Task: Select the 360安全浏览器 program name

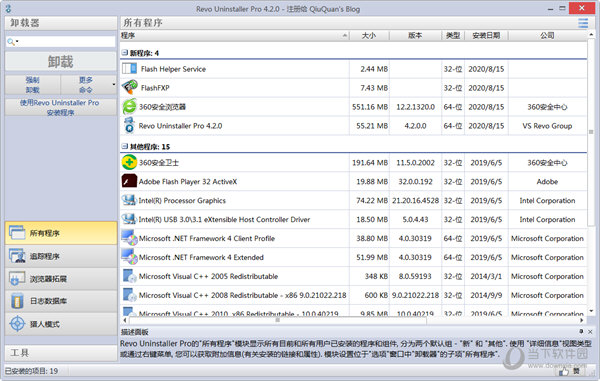Action: click(x=162, y=107)
